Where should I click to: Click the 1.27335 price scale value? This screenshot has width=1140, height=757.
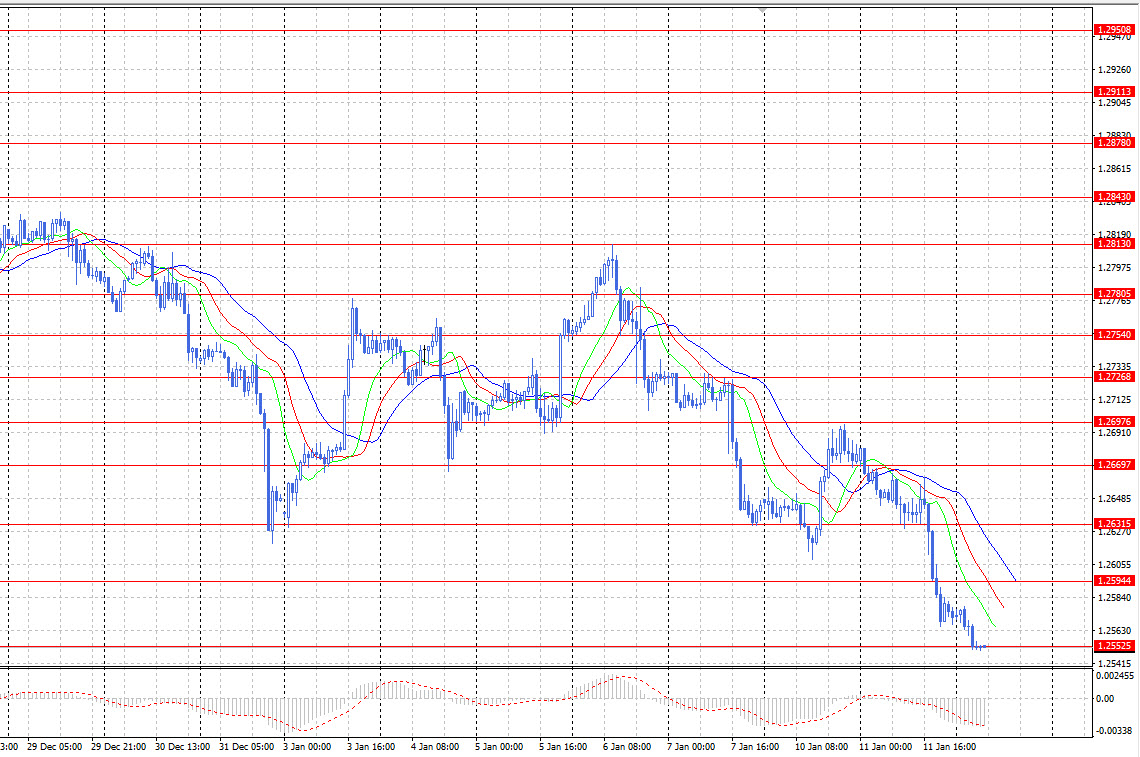(x=1115, y=367)
